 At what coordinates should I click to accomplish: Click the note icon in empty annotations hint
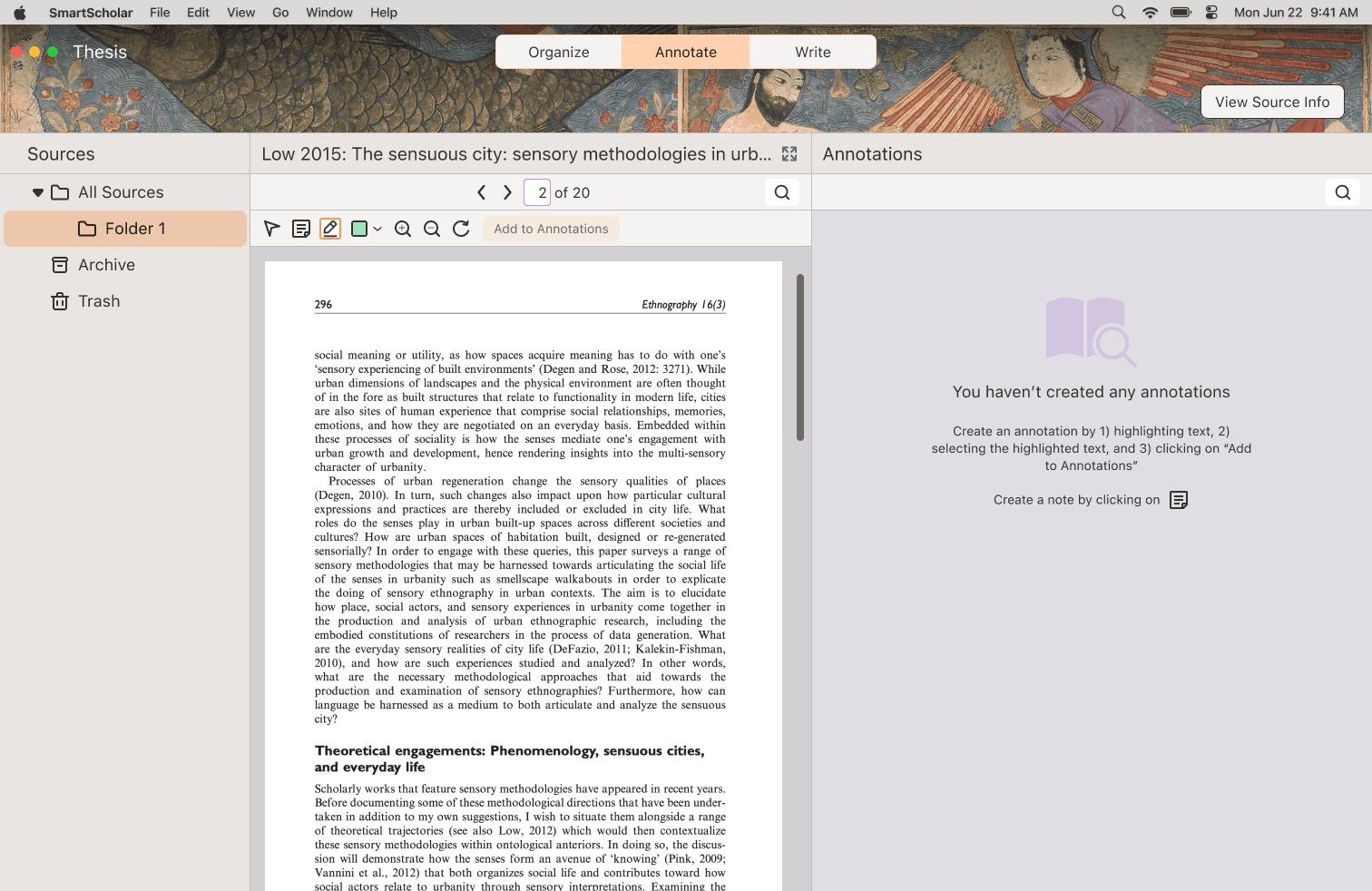click(x=1179, y=500)
